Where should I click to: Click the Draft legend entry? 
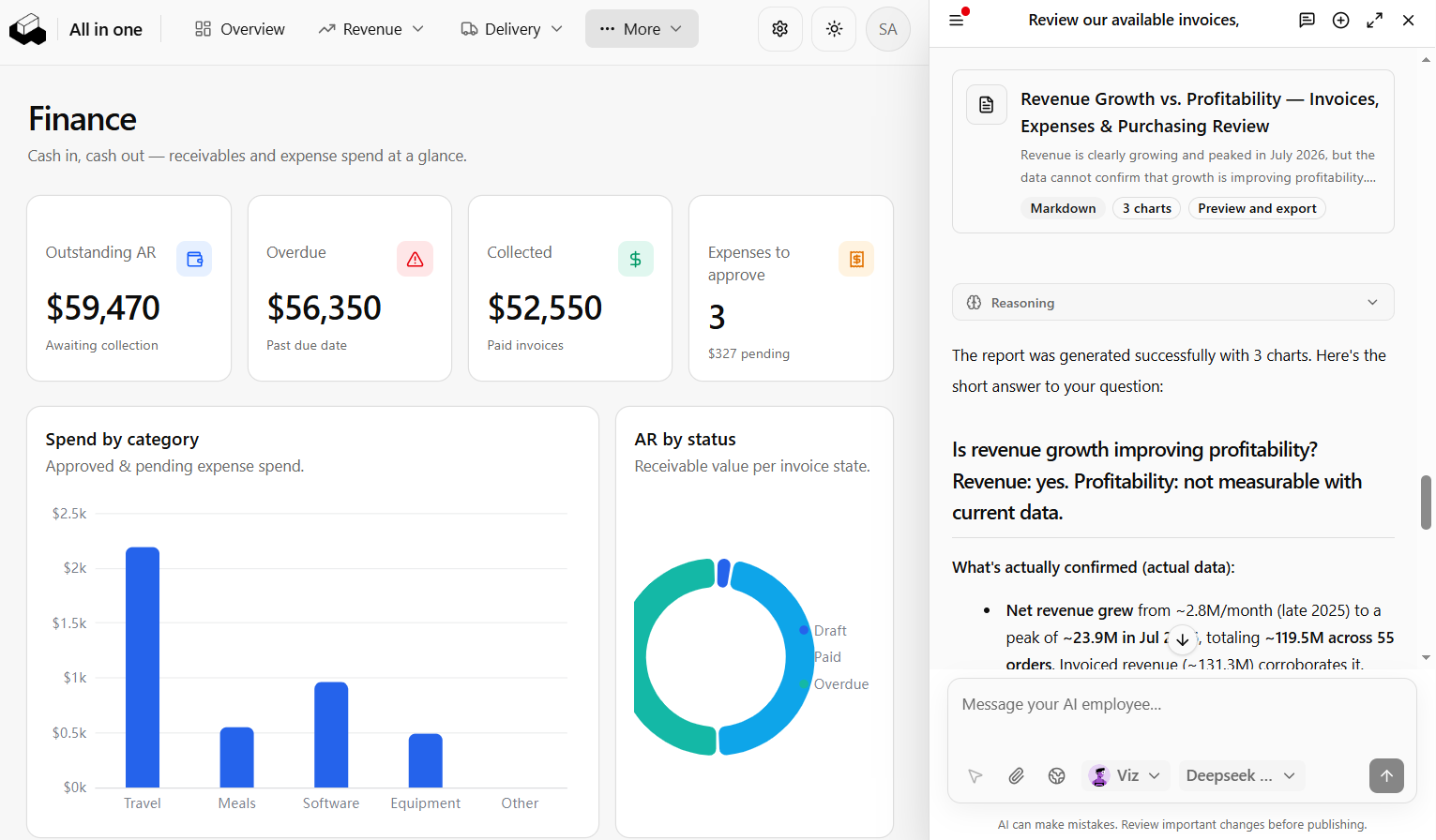824,631
